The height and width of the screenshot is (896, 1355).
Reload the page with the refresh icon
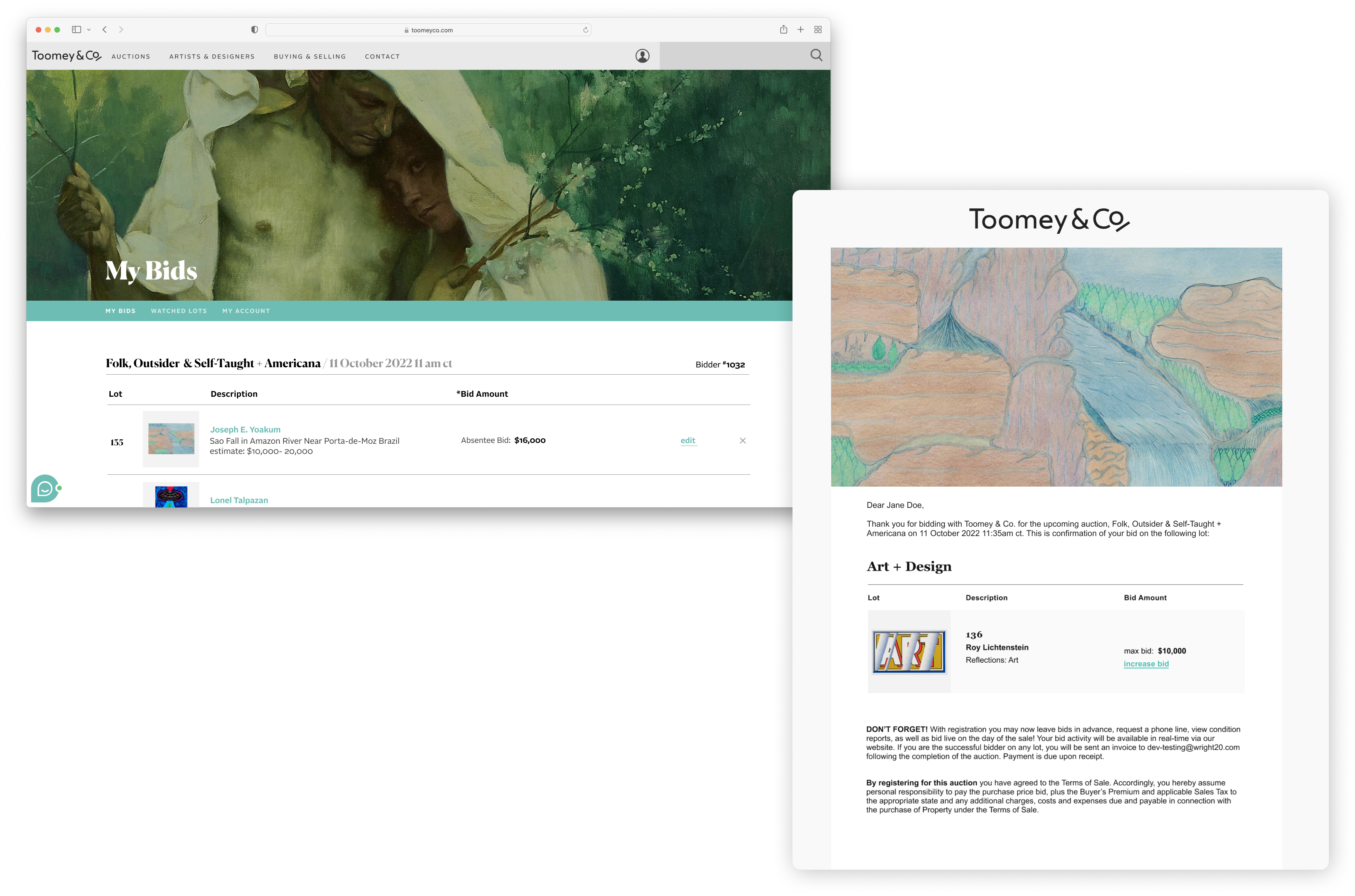585,30
